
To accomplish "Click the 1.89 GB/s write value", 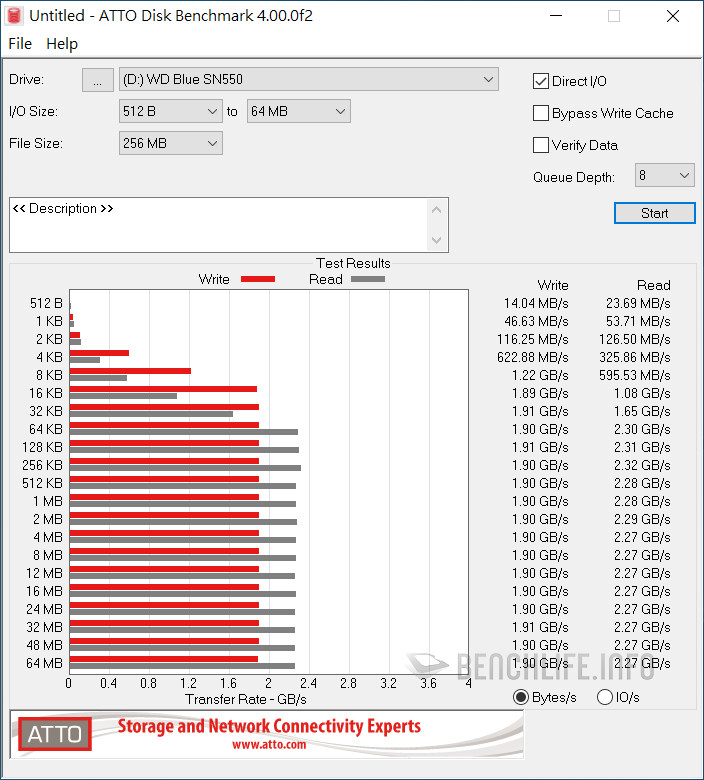I will [x=540, y=393].
